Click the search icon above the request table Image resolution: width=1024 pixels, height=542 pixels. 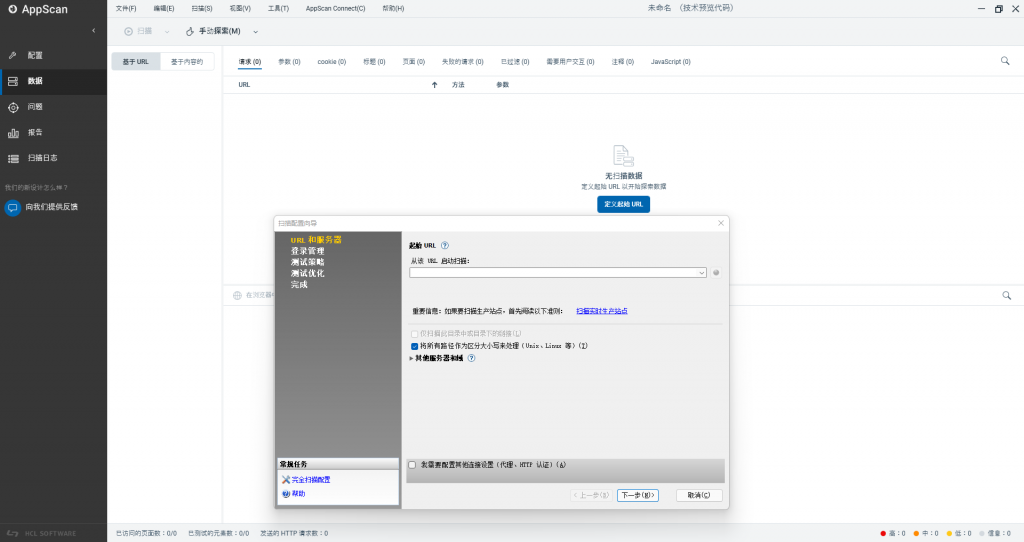tap(1005, 61)
